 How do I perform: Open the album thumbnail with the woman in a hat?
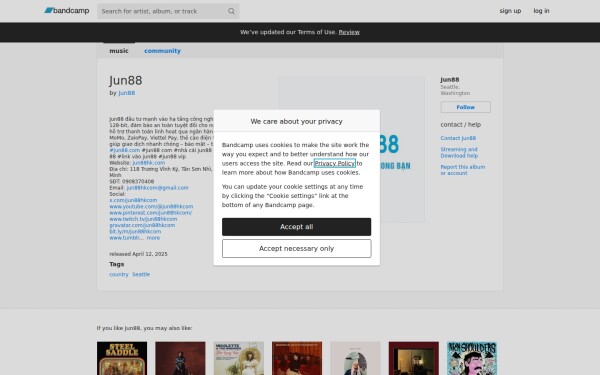pos(238,358)
